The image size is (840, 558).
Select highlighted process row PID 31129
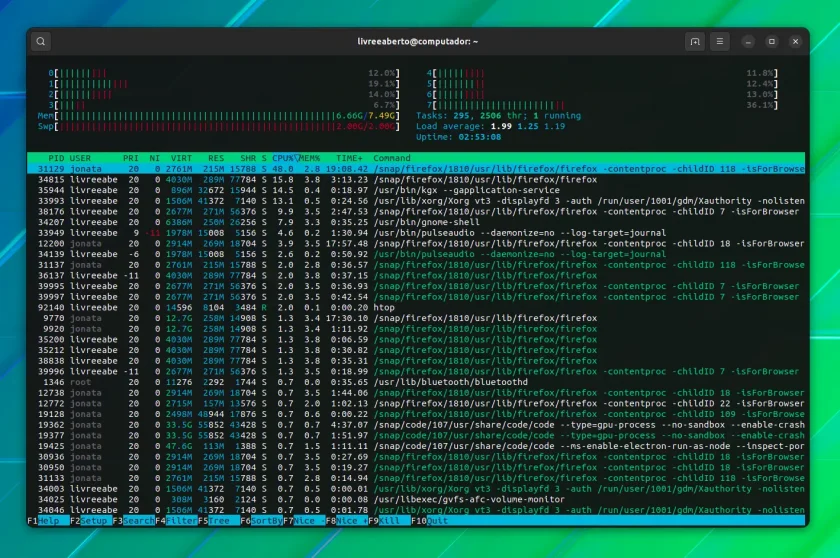pyautogui.click(x=416, y=169)
